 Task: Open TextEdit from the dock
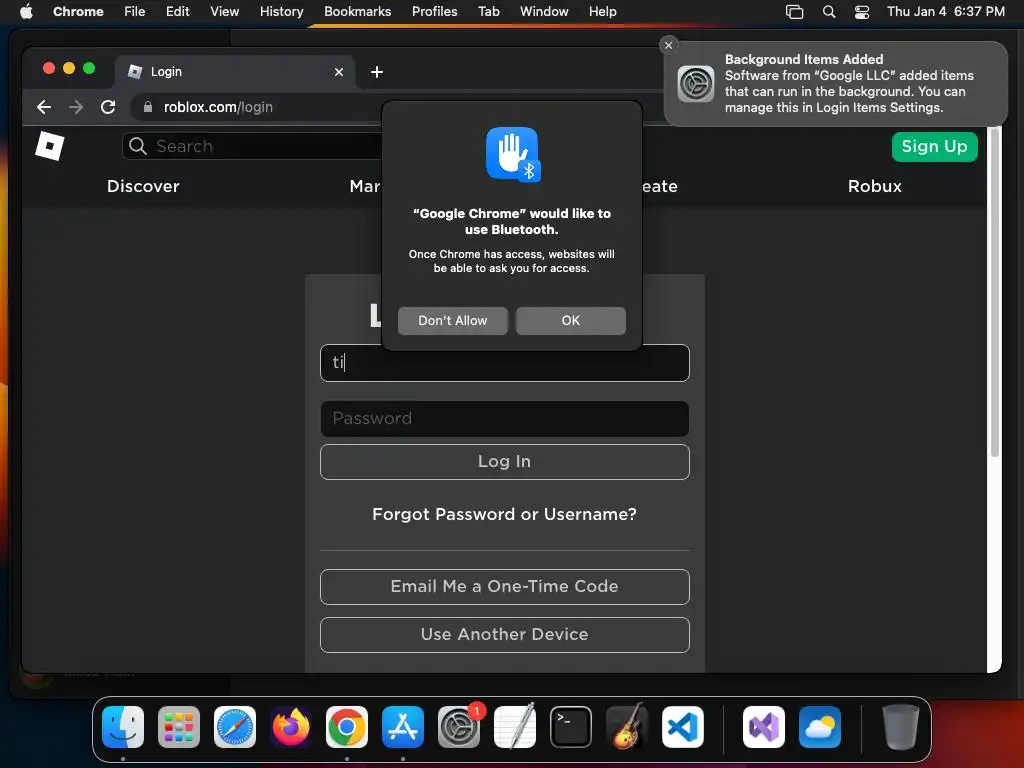pos(515,727)
